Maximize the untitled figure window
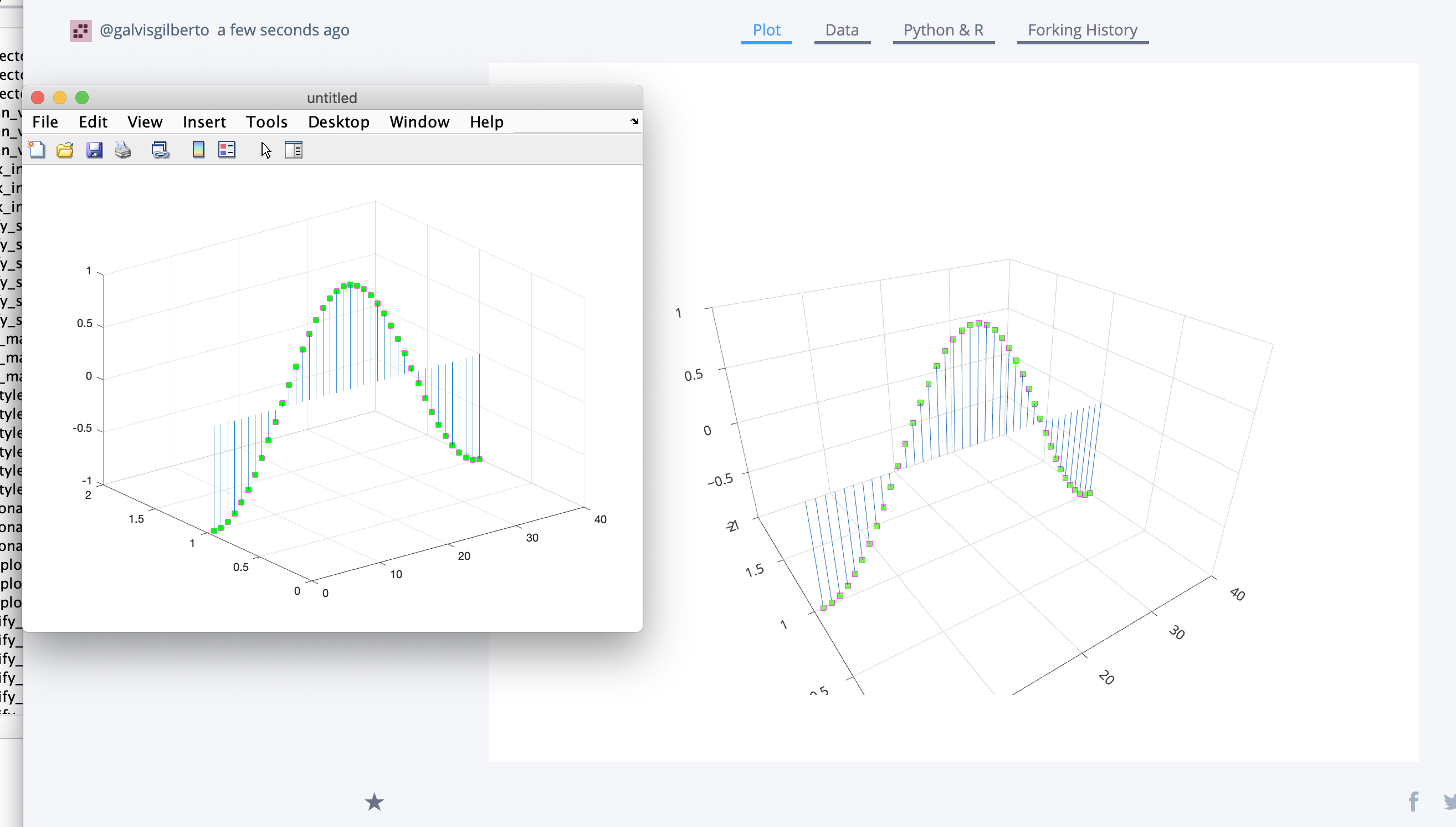1456x827 pixels. click(x=82, y=98)
